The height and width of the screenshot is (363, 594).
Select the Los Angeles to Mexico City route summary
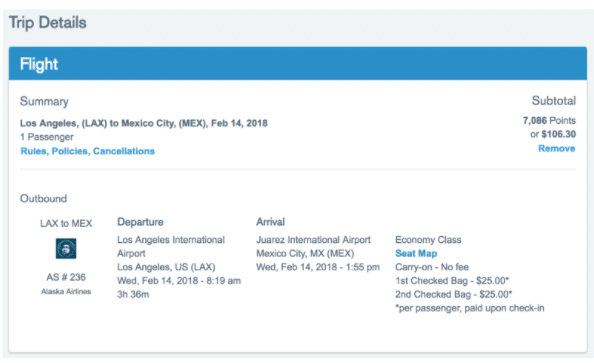pyautogui.click(x=144, y=124)
